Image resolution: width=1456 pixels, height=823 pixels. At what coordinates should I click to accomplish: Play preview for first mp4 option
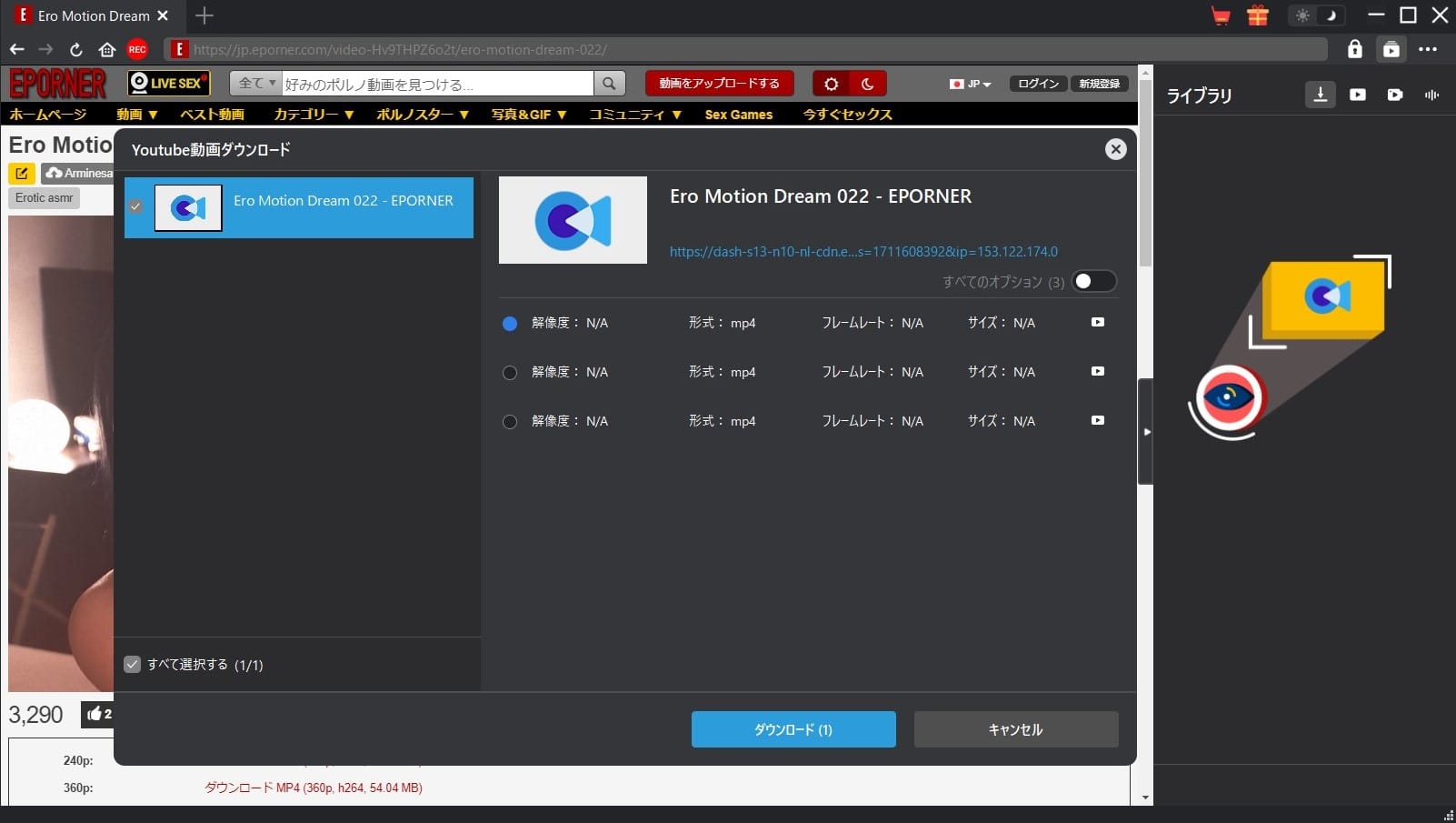[1098, 322]
